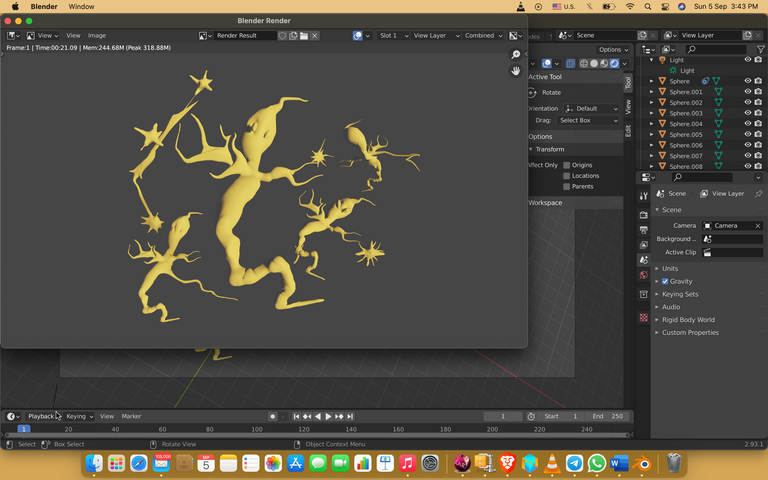Open Blender from the macOS dock
Viewport: 768px width, 480px height.
coord(642,463)
